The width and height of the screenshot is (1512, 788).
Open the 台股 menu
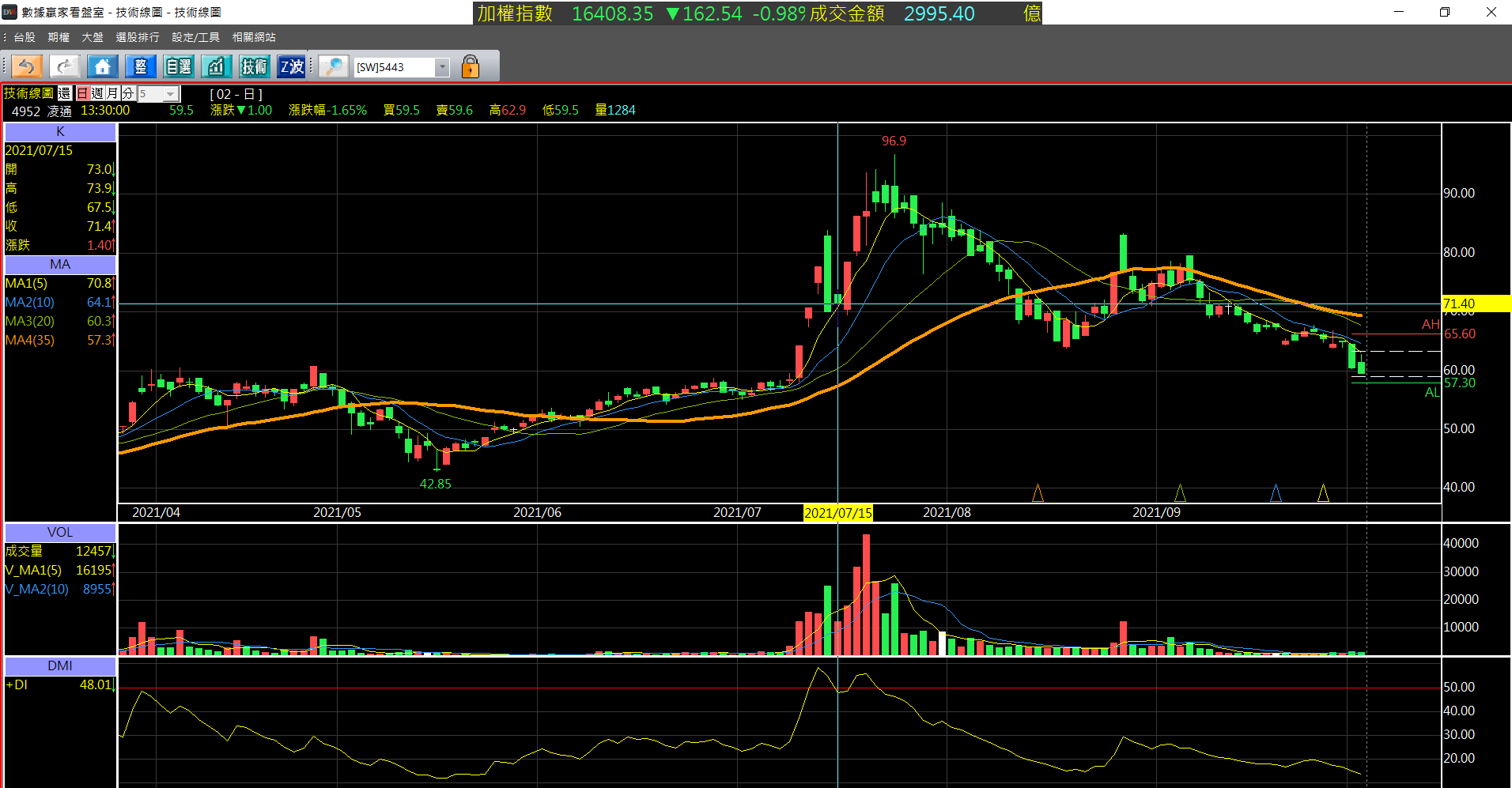25,37
